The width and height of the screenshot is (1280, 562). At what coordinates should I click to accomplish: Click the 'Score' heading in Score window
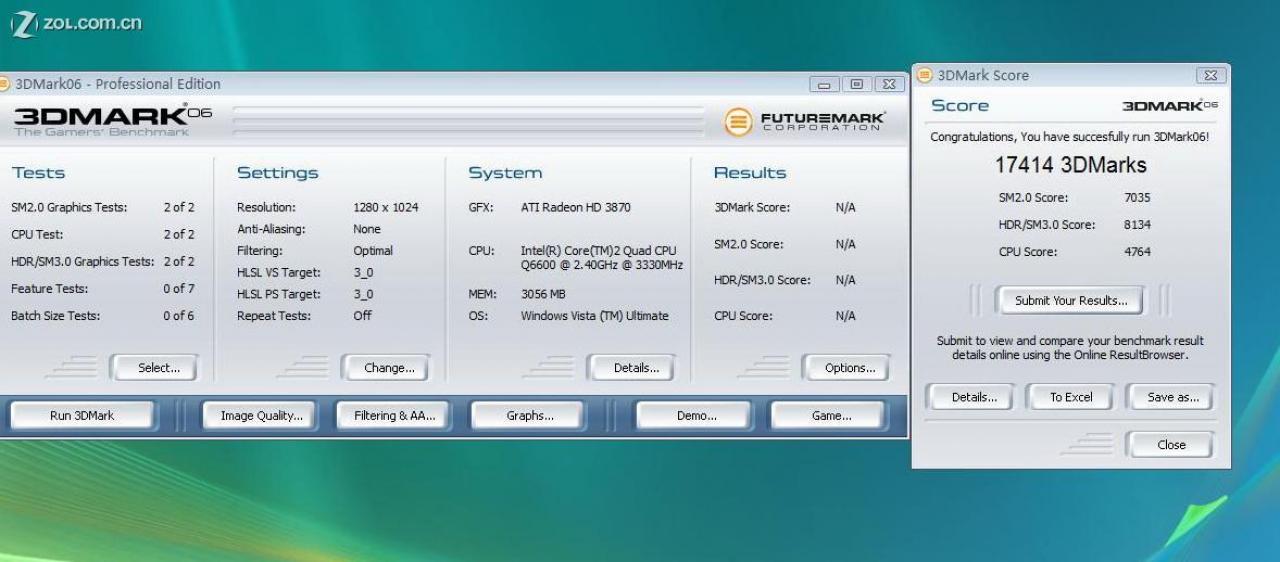coord(960,106)
